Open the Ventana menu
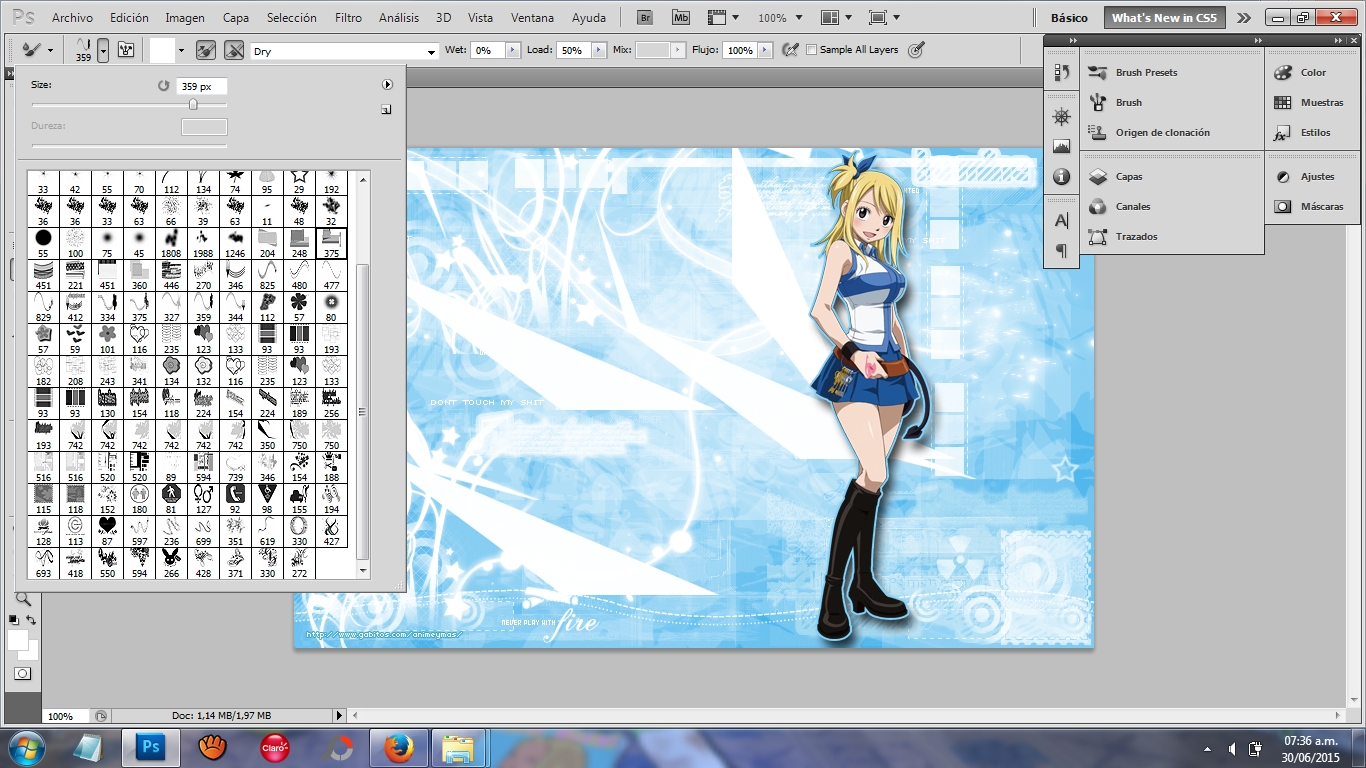The height and width of the screenshot is (768, 1366). tap(532, 18)
